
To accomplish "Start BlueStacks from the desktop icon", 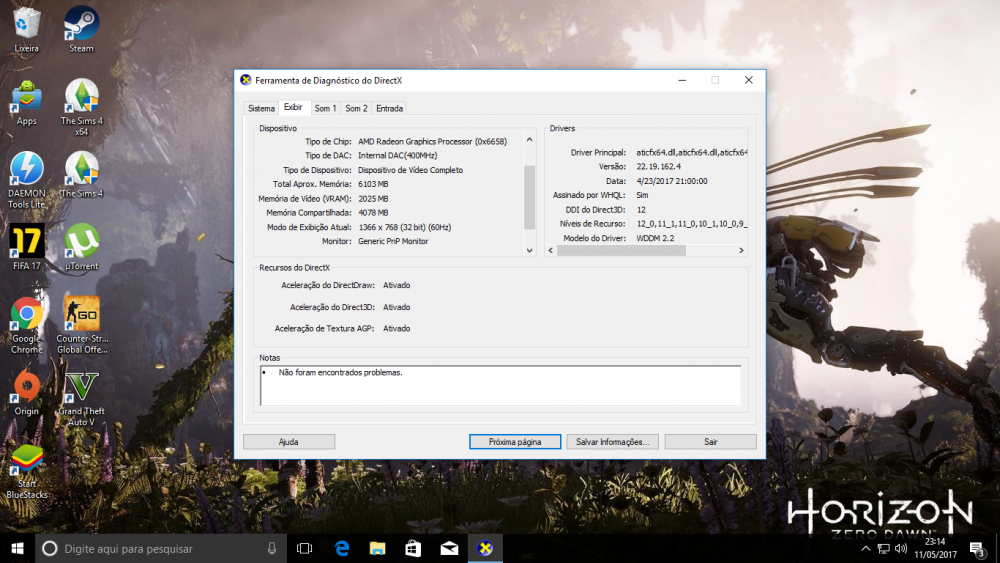I will [27, 461].
